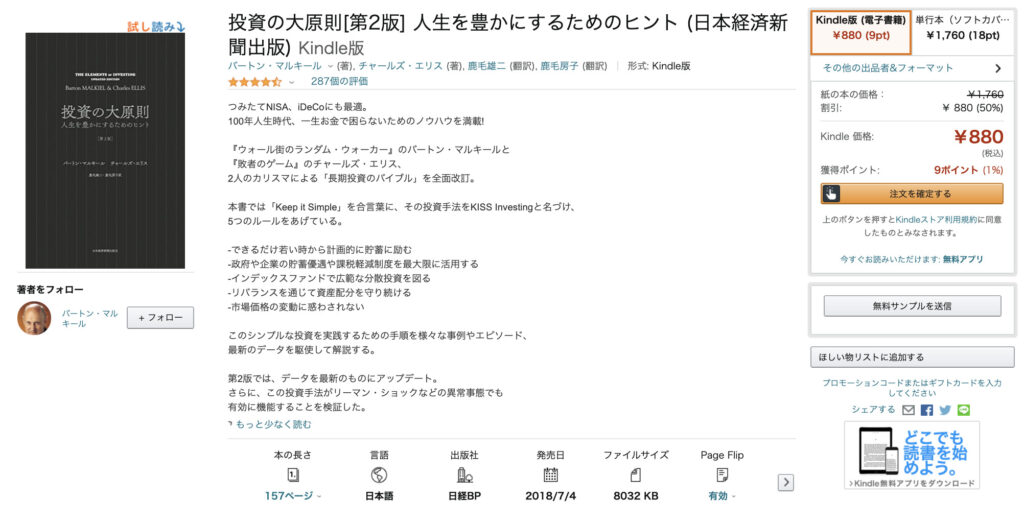Viewport: 1024px width, 523px height.
Task: Click the 本の長さ page icon
Action: (293, 475)
